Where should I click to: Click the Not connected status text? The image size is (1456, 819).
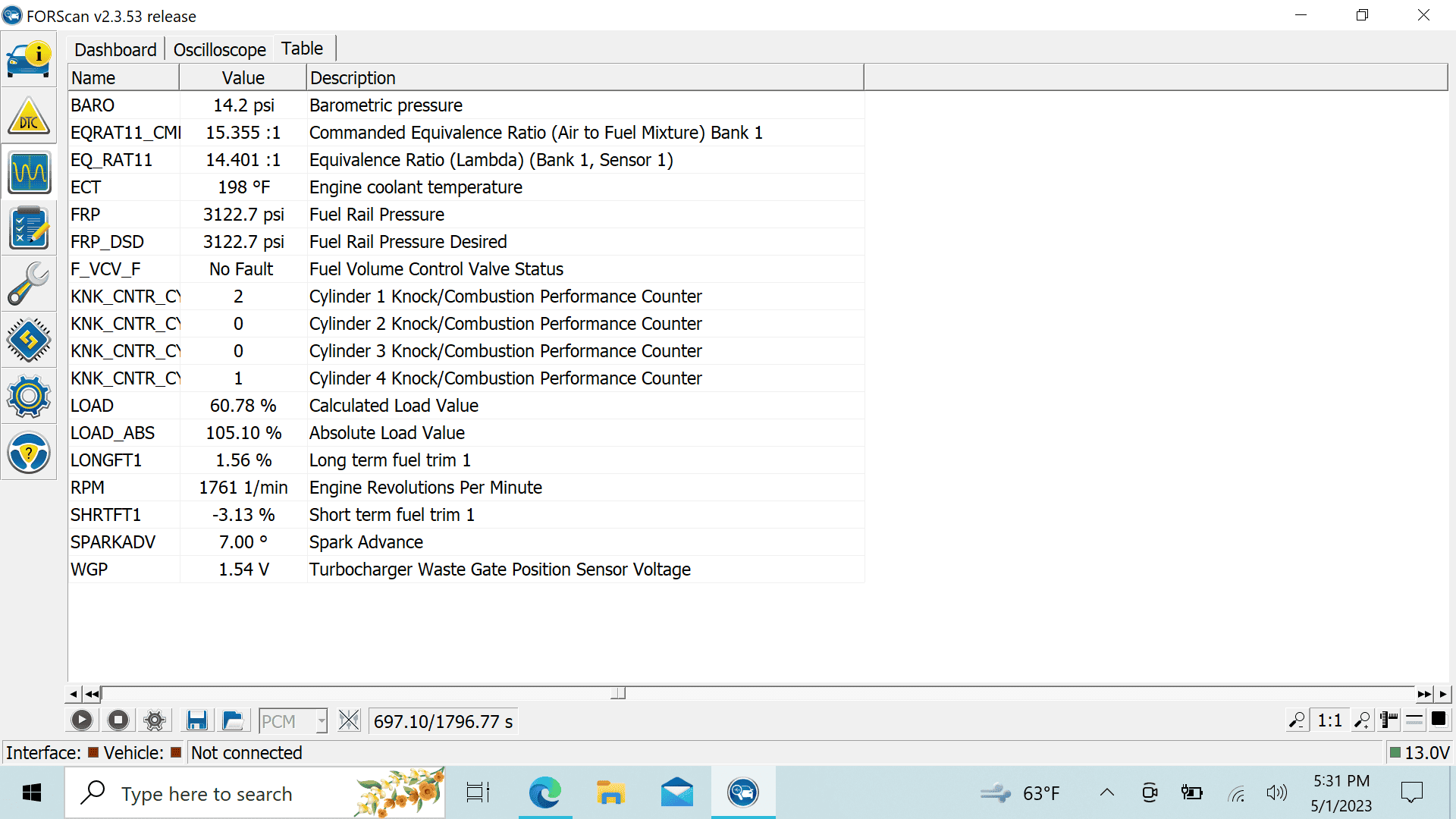[x=246, y=753]
